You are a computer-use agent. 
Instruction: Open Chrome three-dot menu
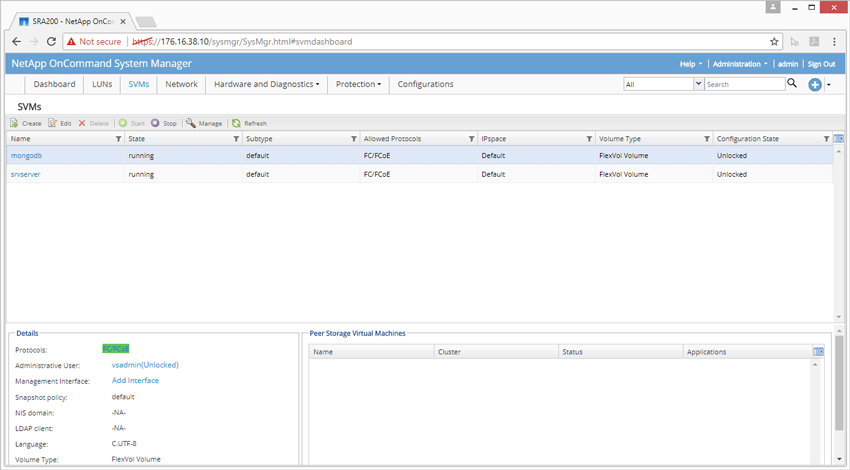tap(834, 42)
